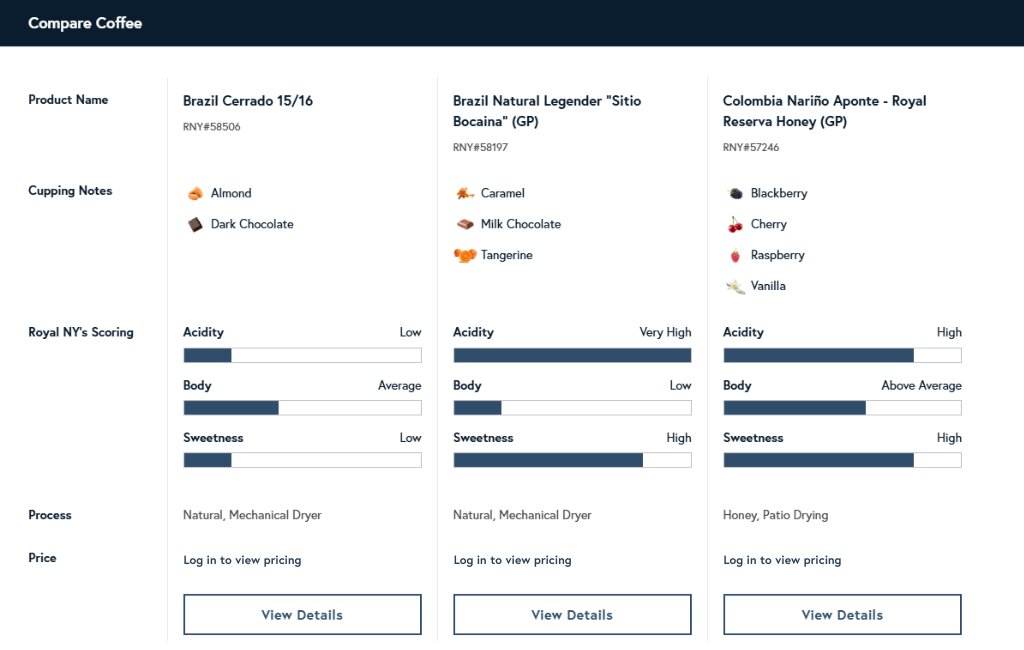Screen dimensions: 1024x650
Task: Click the Very High acidity rating
Action: coord(665,333)
